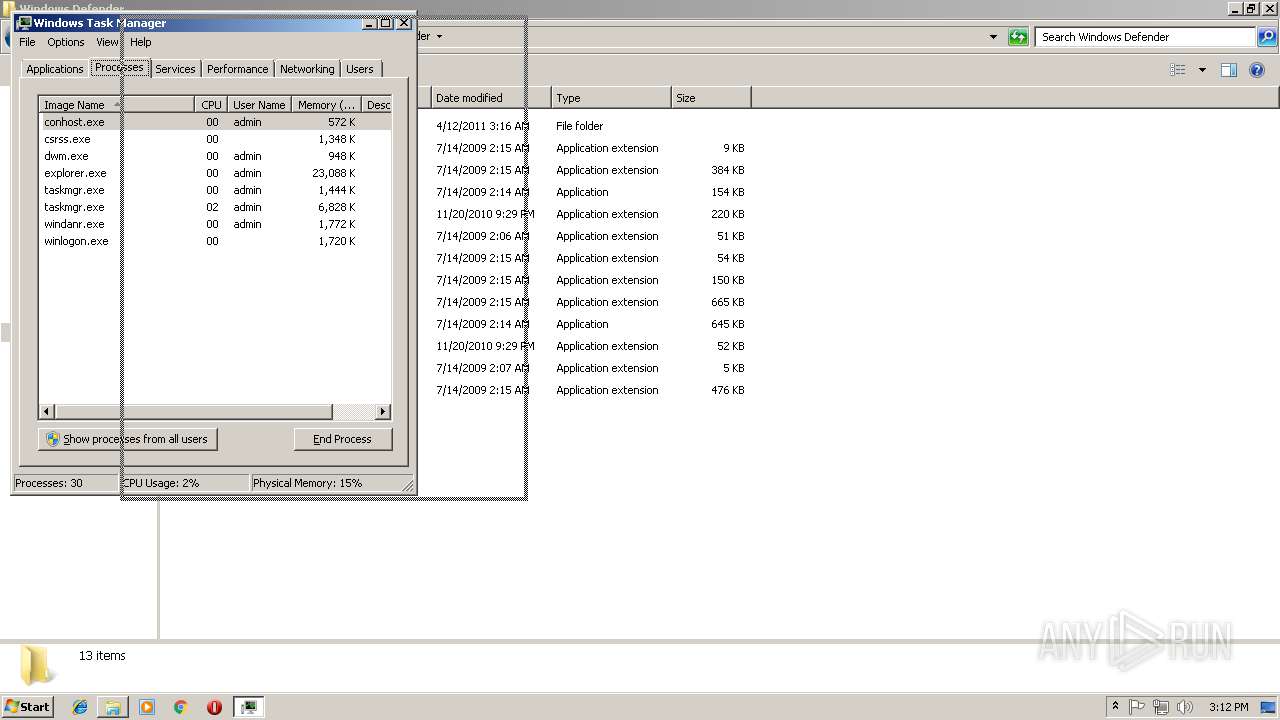Image resolution: width=1280 pixels, height=720 pixels.
Task: Open the address bar history dropdown
Action: click(x=993, y=37)
